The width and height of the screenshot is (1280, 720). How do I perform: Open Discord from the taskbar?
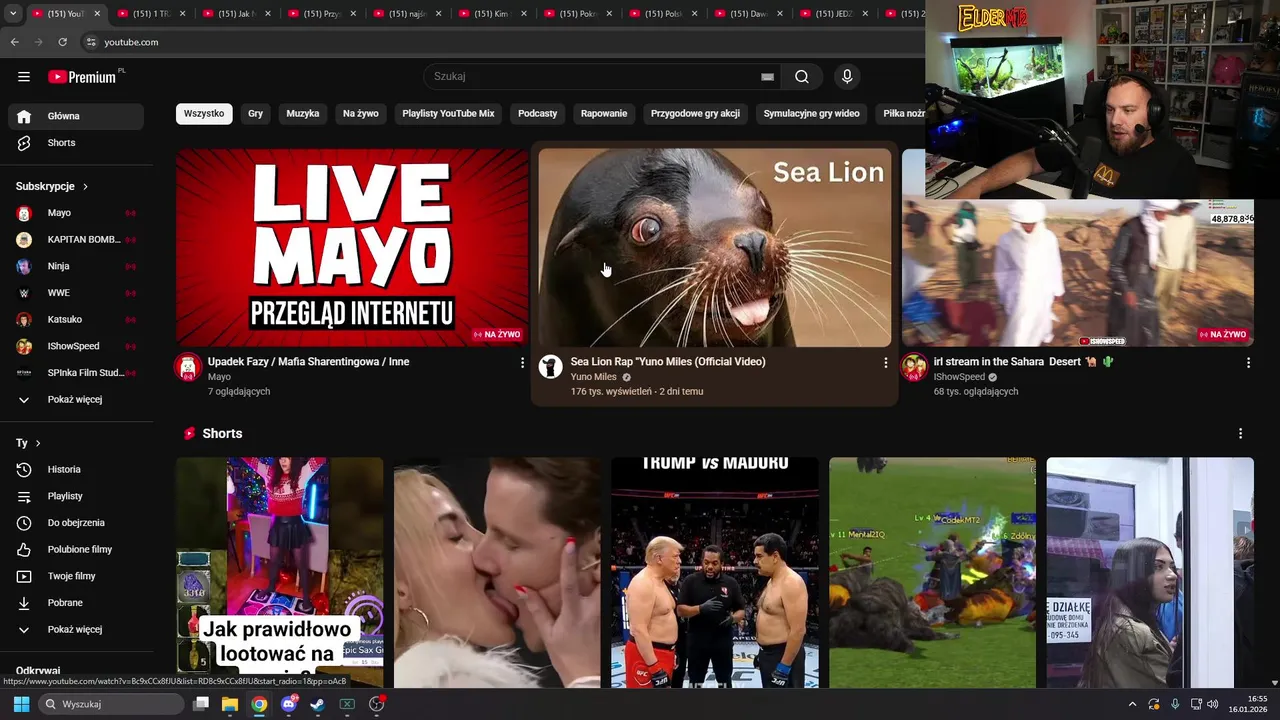coord(289,704)
